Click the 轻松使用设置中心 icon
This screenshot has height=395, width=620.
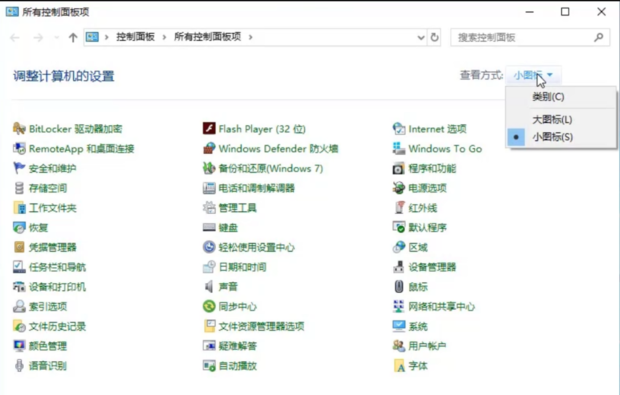pos(209,247)
